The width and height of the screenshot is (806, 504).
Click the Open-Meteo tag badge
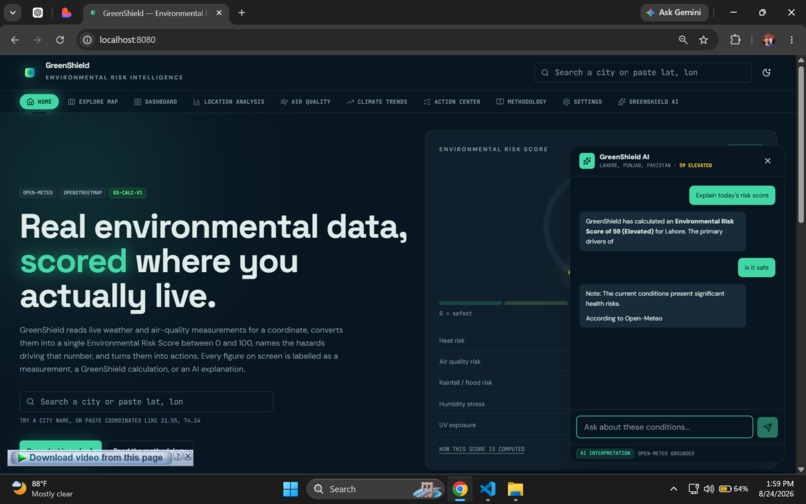tap(38, 193)
